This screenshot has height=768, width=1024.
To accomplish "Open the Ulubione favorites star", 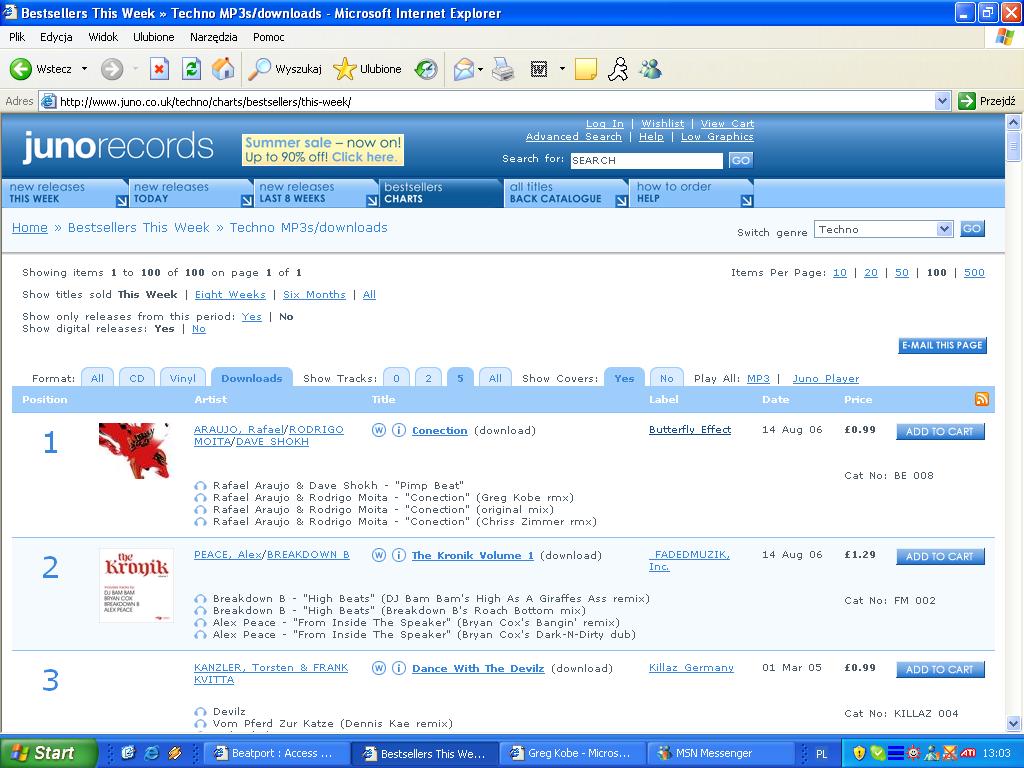I will 344,69.
